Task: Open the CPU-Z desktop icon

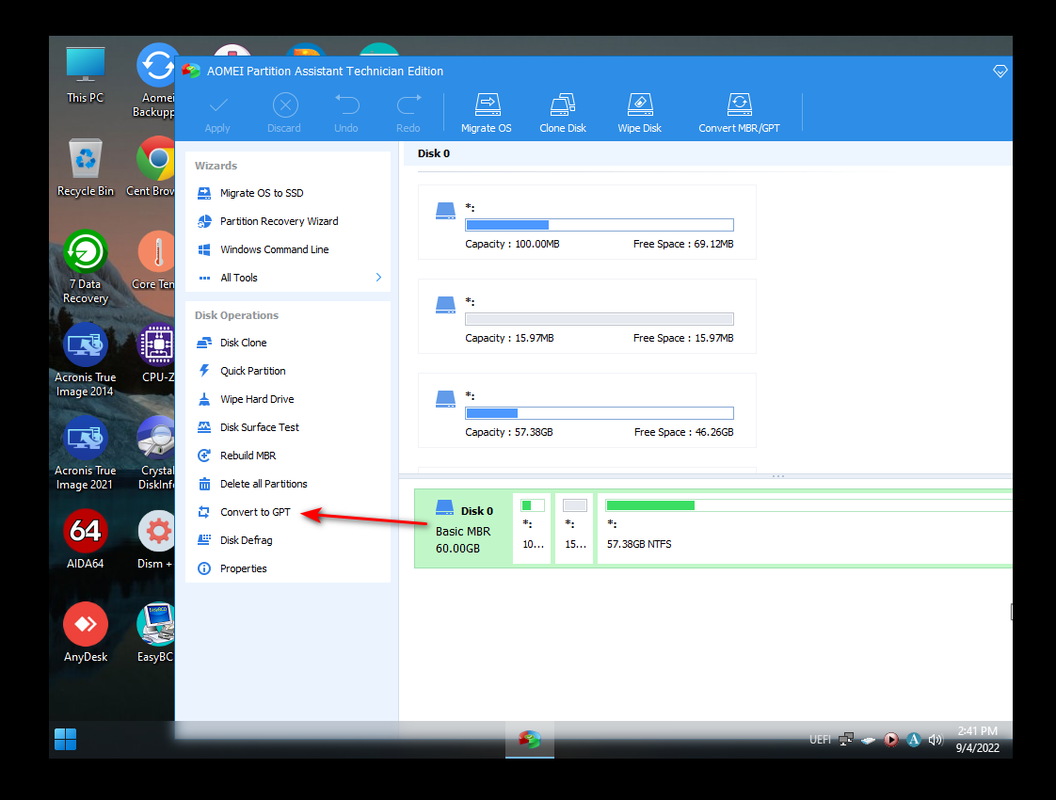Action: 156,354
